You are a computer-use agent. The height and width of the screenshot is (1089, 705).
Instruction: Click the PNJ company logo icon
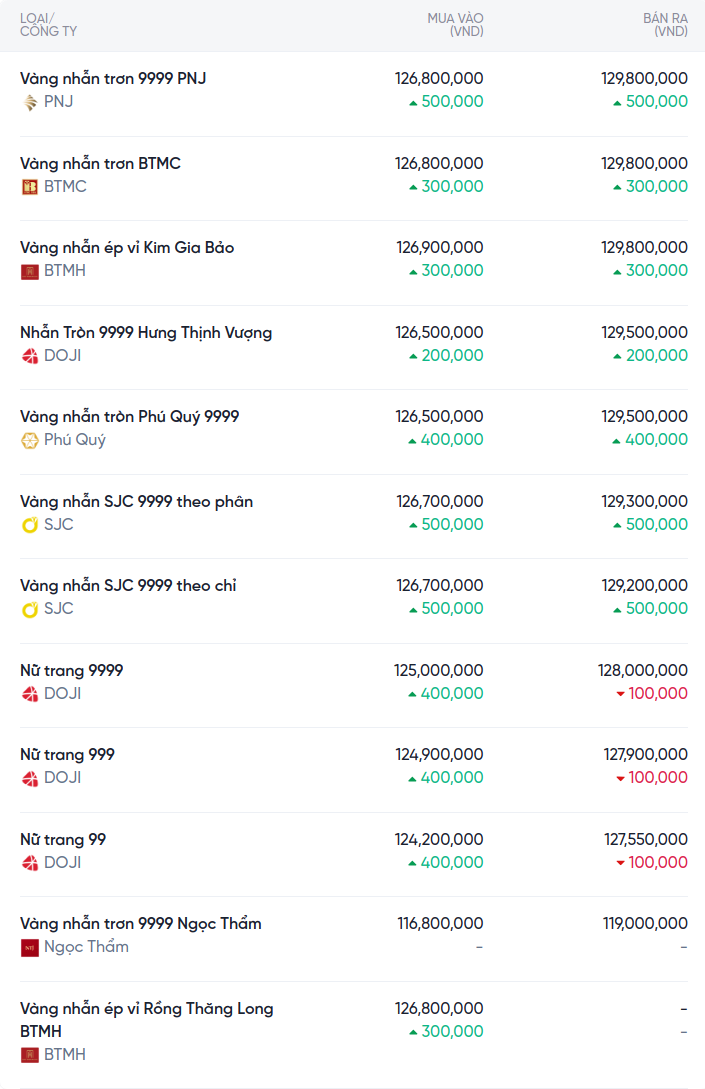[30, 102]
